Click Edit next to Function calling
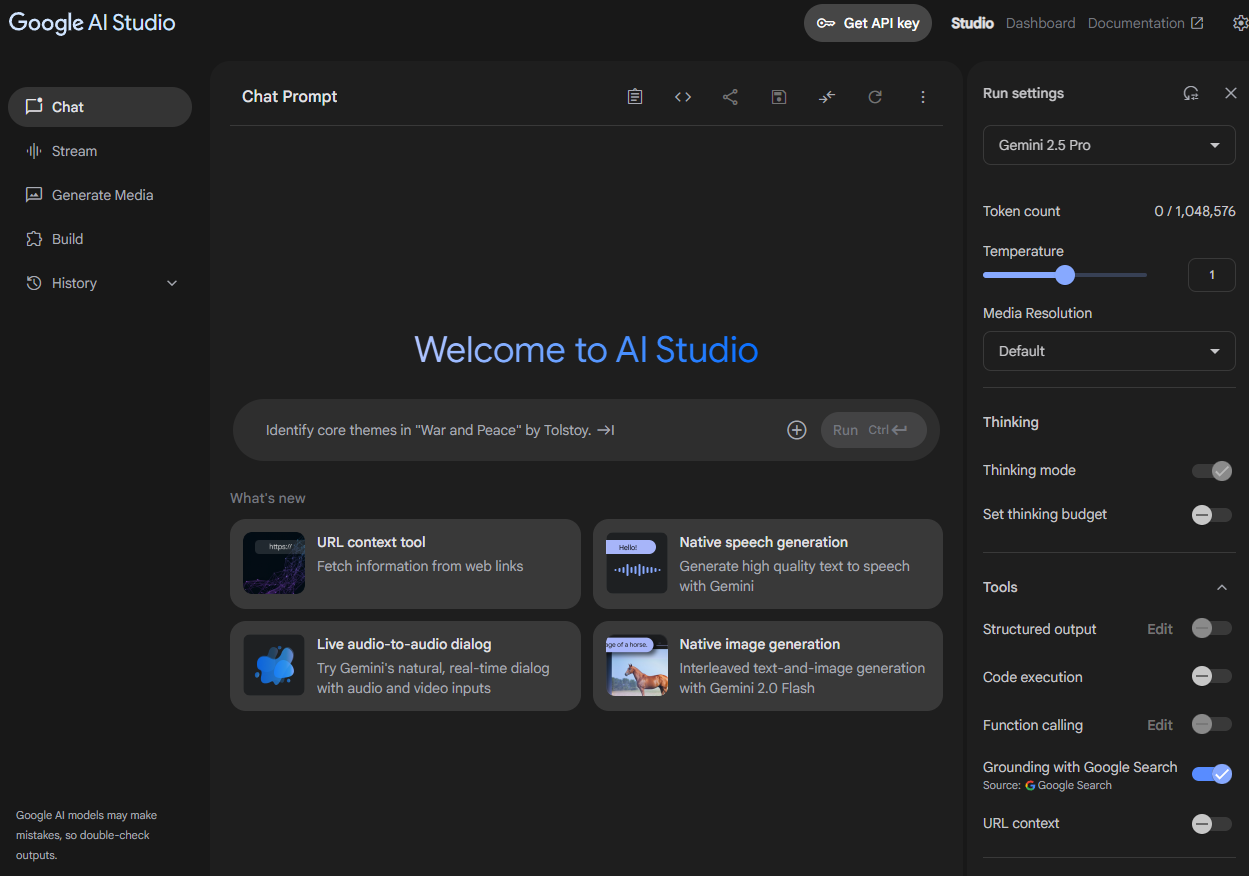Viewport: 1249px width, 876px height. tap(1160, 725)
